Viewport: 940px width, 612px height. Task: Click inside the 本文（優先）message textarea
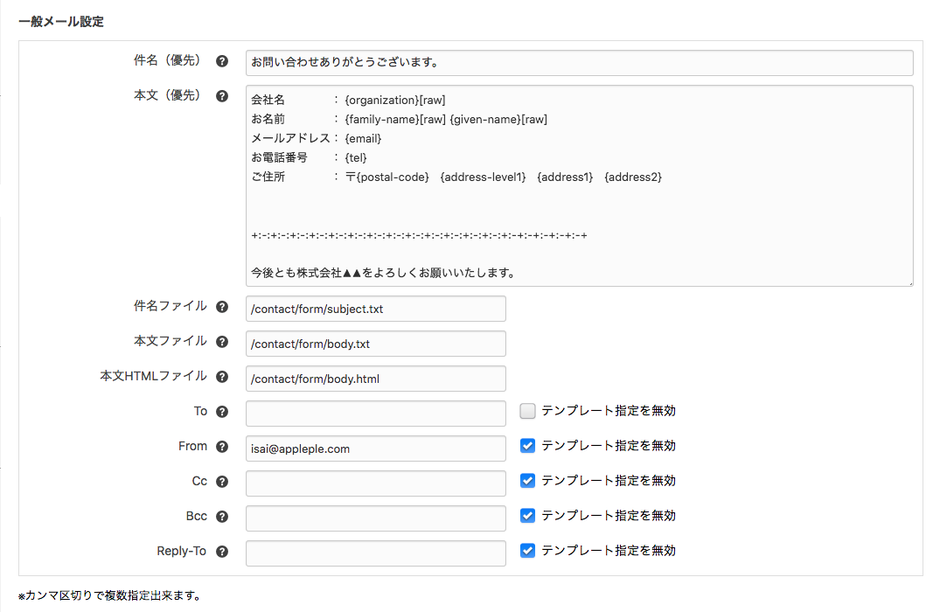point(578,185)
